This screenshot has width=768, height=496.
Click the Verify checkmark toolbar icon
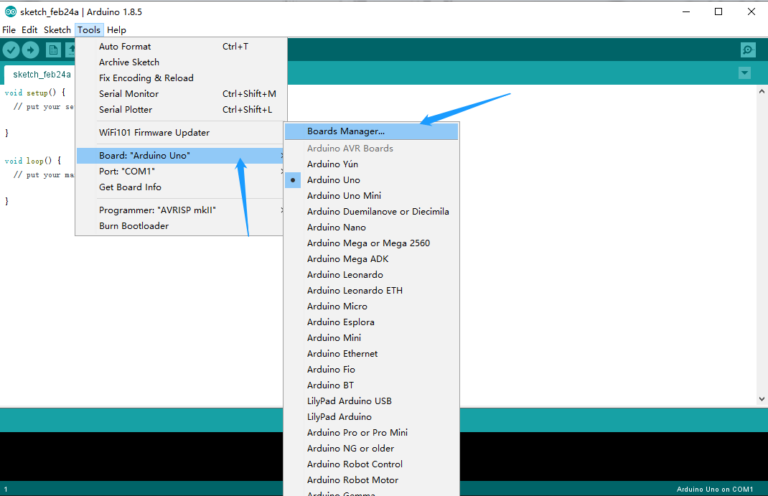click(x=11, y=50)
